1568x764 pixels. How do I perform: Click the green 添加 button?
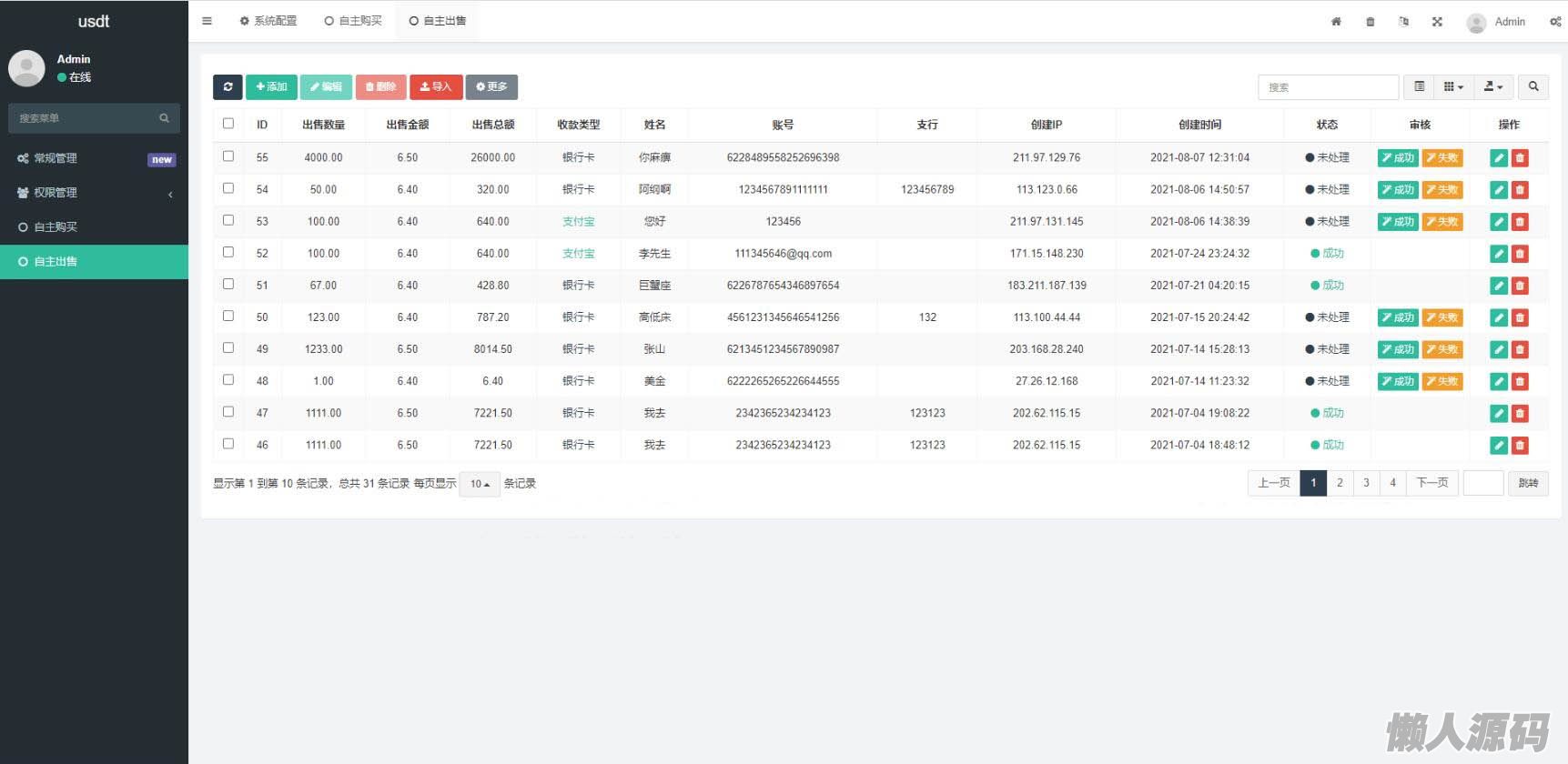coord(271,86)
